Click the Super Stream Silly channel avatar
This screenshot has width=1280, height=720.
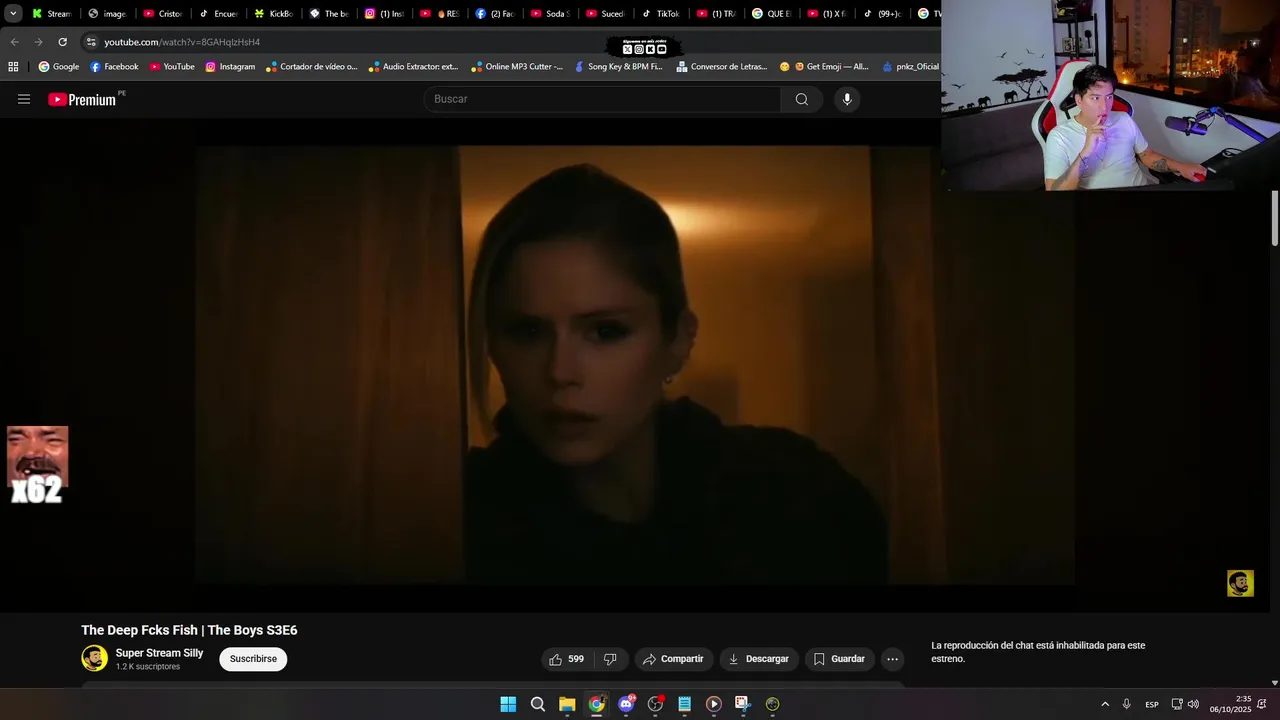94,658
